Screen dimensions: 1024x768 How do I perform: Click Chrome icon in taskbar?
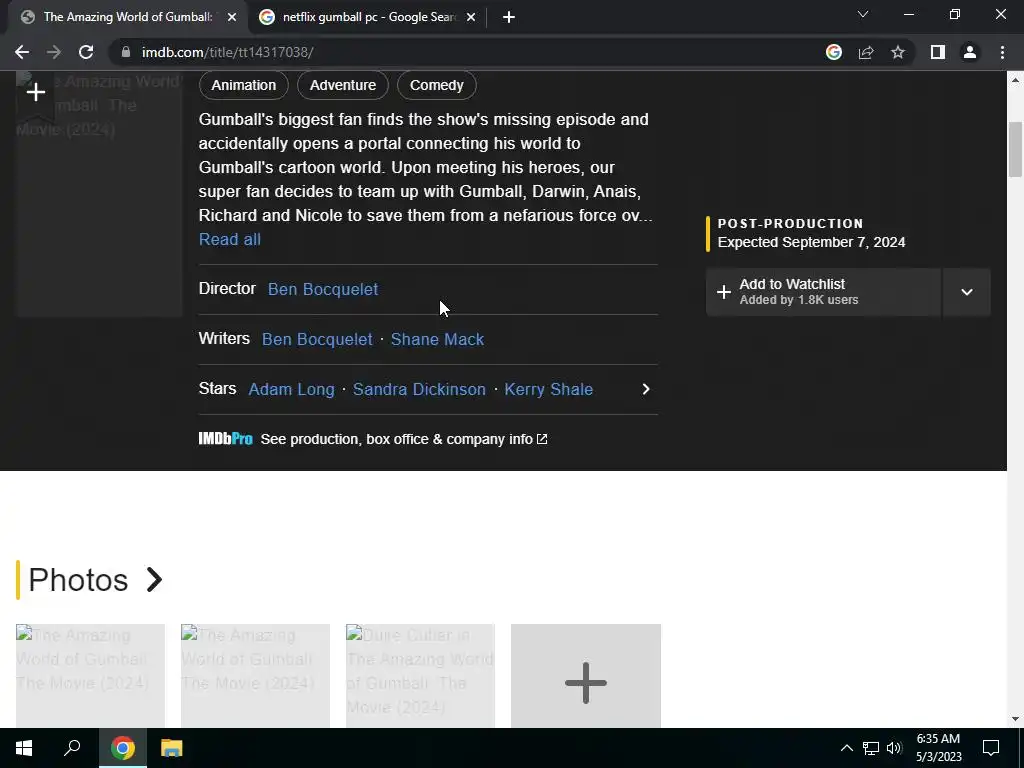(123, 748)
